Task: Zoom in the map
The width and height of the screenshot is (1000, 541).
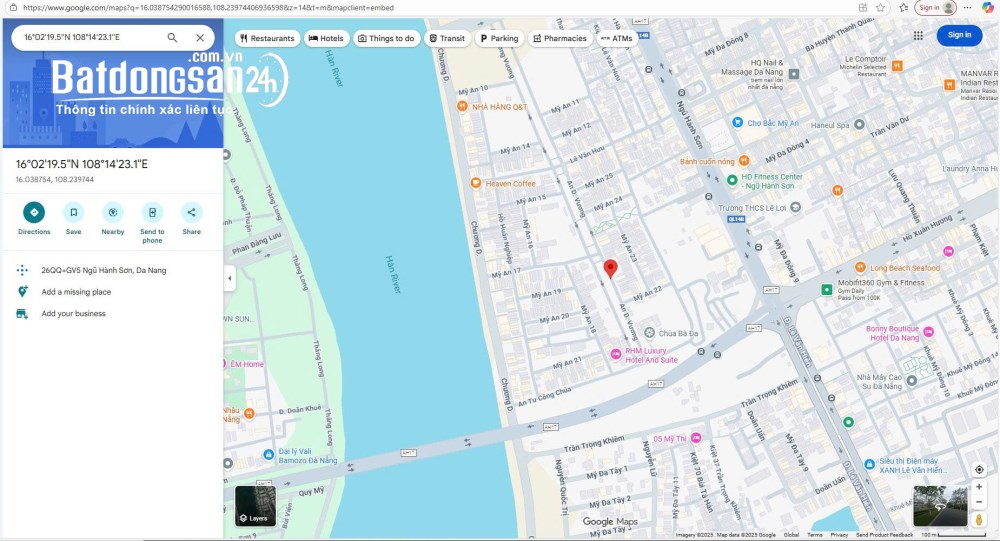Action: point(979,487)
